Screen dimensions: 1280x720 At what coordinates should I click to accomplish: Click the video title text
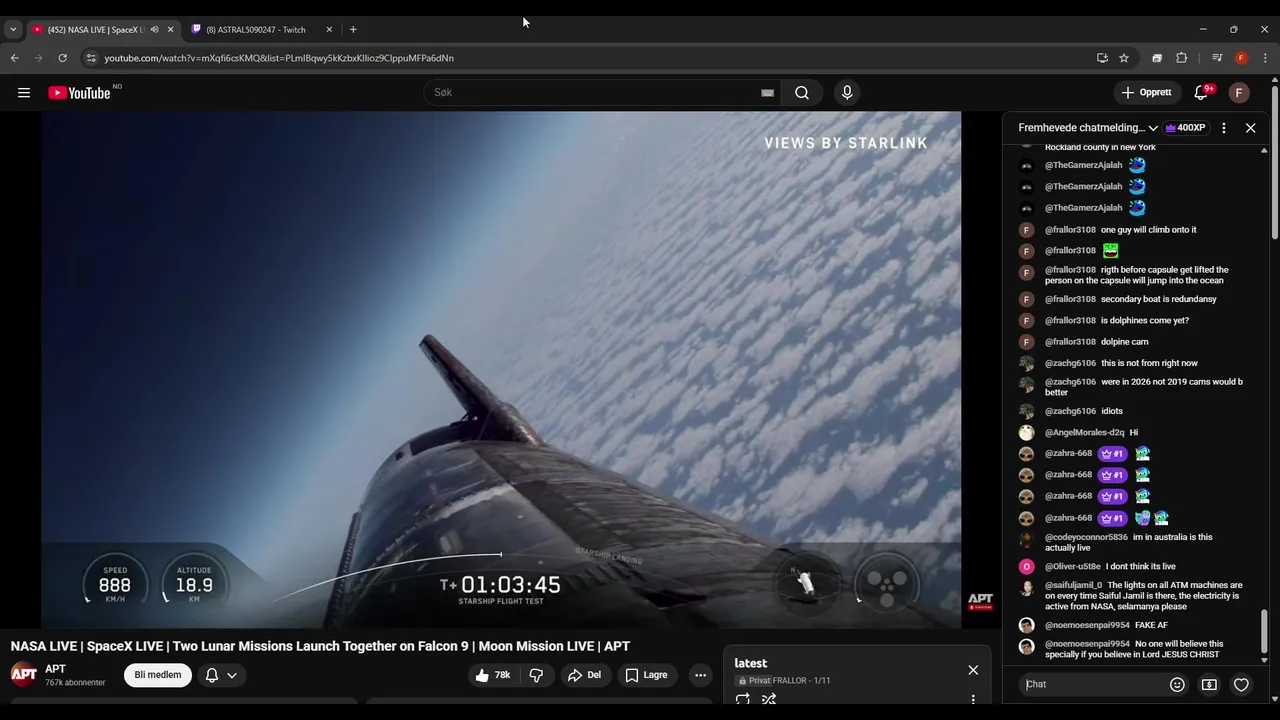[x=320, y=646]
